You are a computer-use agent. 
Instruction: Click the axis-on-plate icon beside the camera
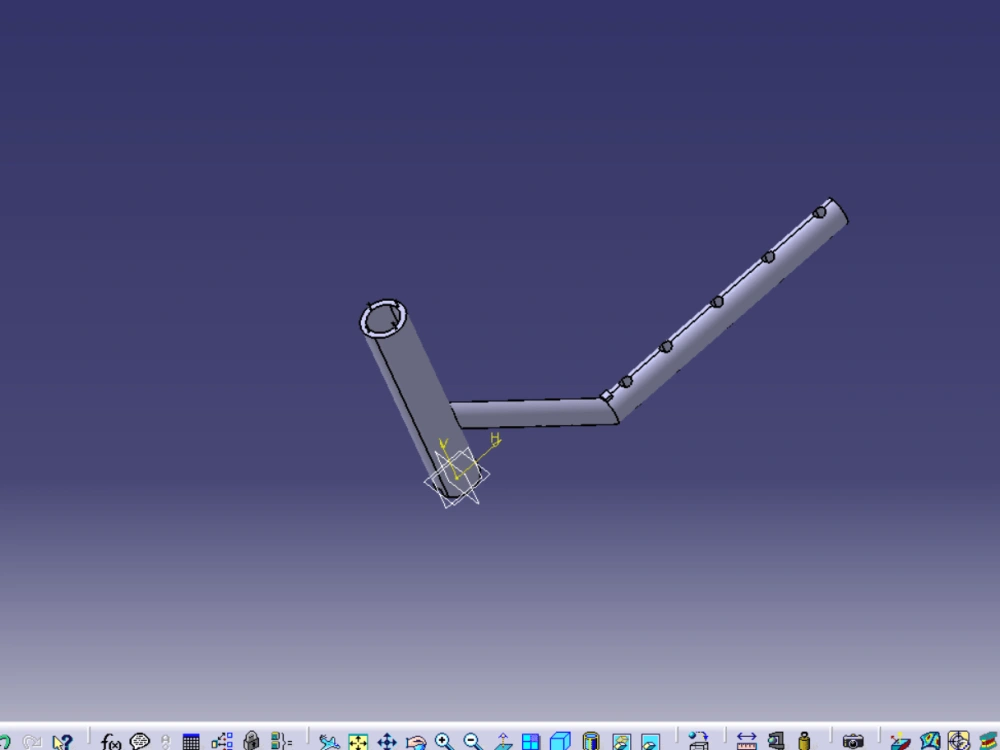pyautogui.click(x=901, y=742)
